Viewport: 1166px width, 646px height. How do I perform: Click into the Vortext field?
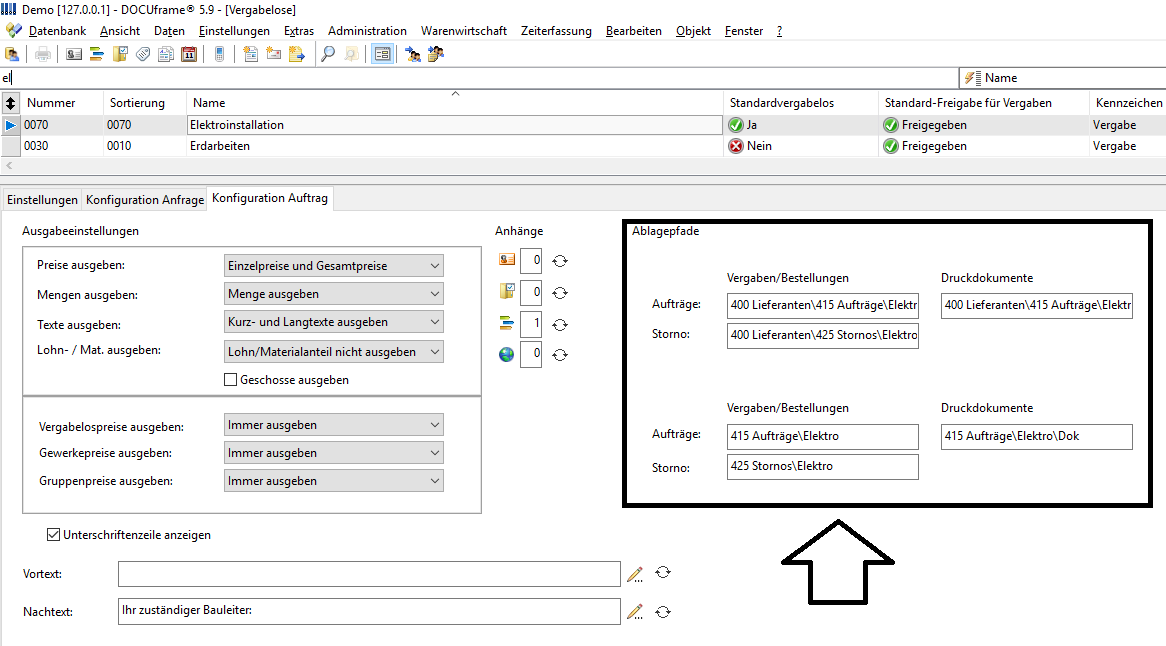[x=369, y=574]
